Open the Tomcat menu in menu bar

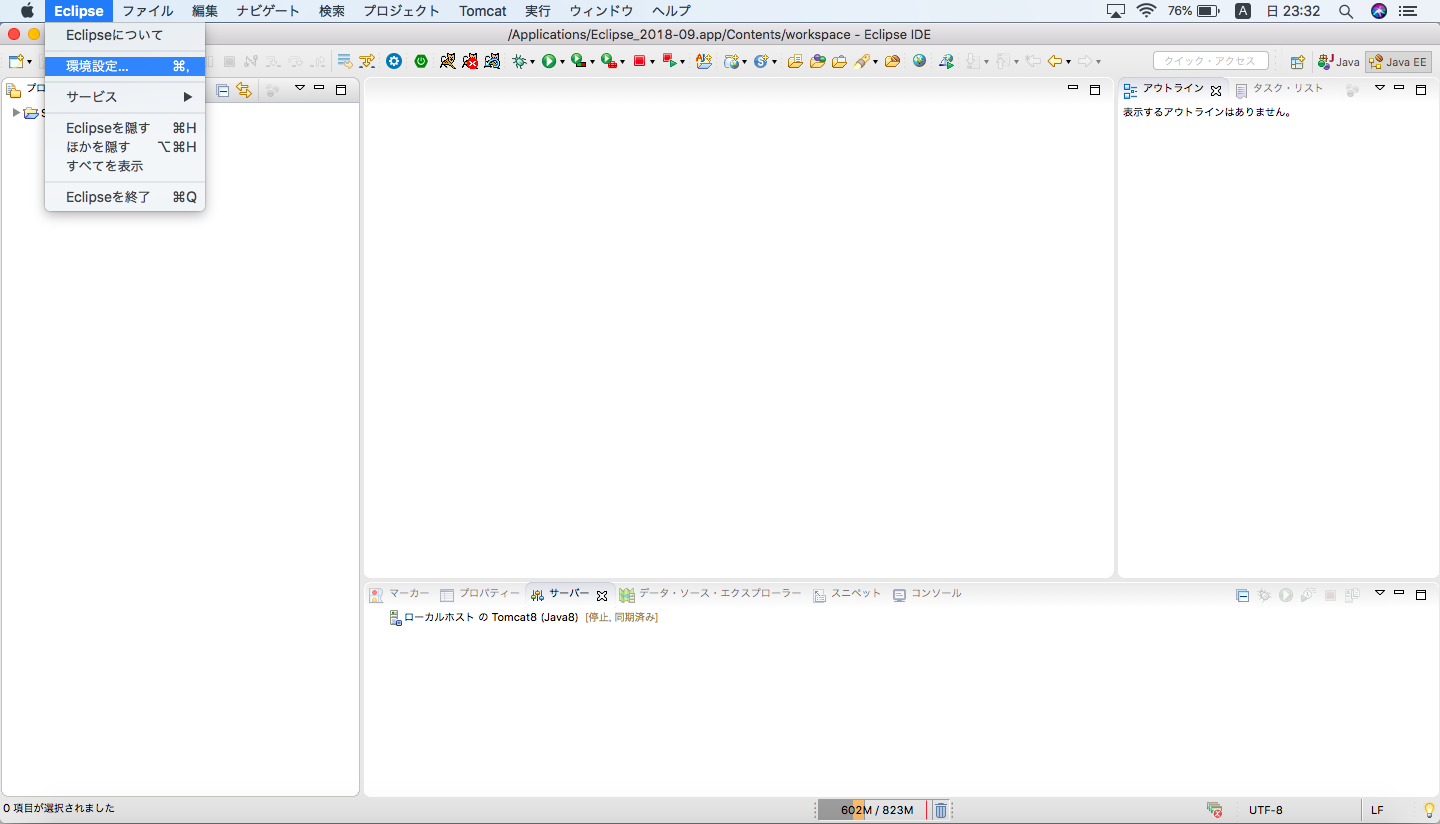(x=483, y=11)
